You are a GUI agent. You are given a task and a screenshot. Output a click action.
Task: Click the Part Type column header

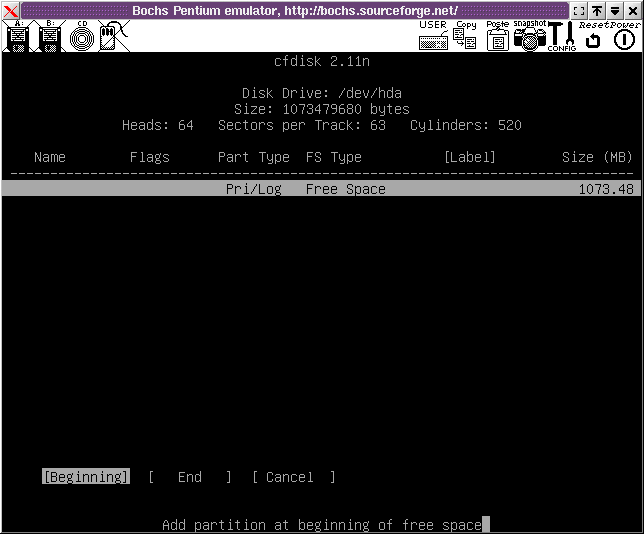[254, 157]
